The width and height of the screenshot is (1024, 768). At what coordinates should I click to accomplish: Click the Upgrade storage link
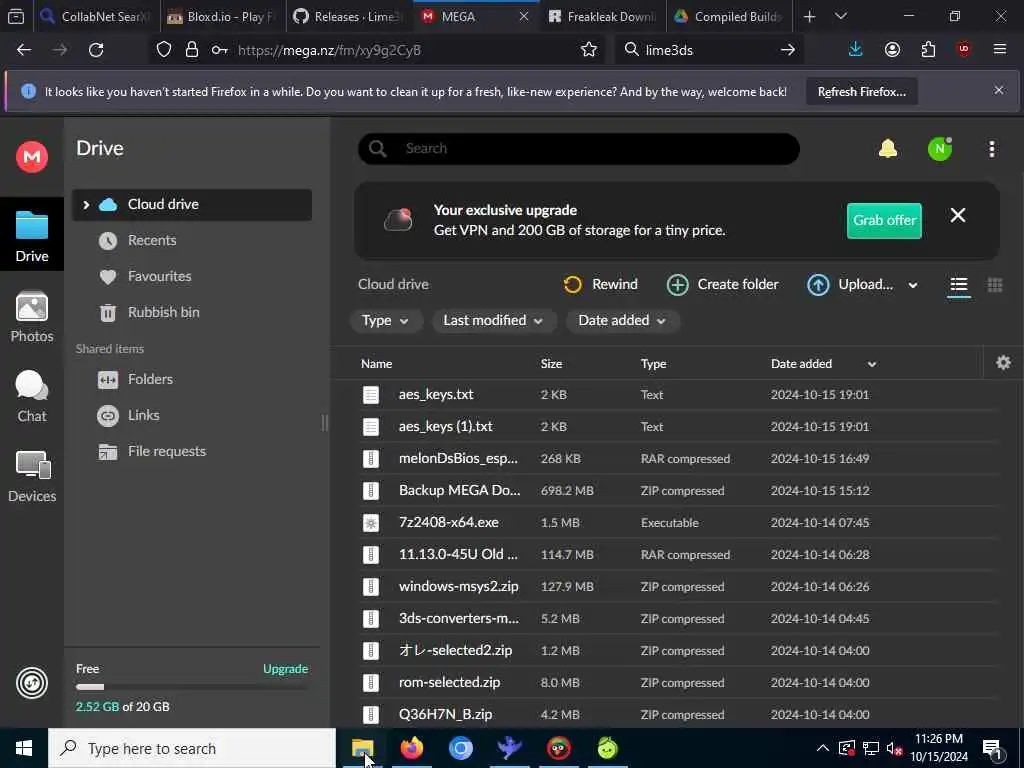[285, 669]
